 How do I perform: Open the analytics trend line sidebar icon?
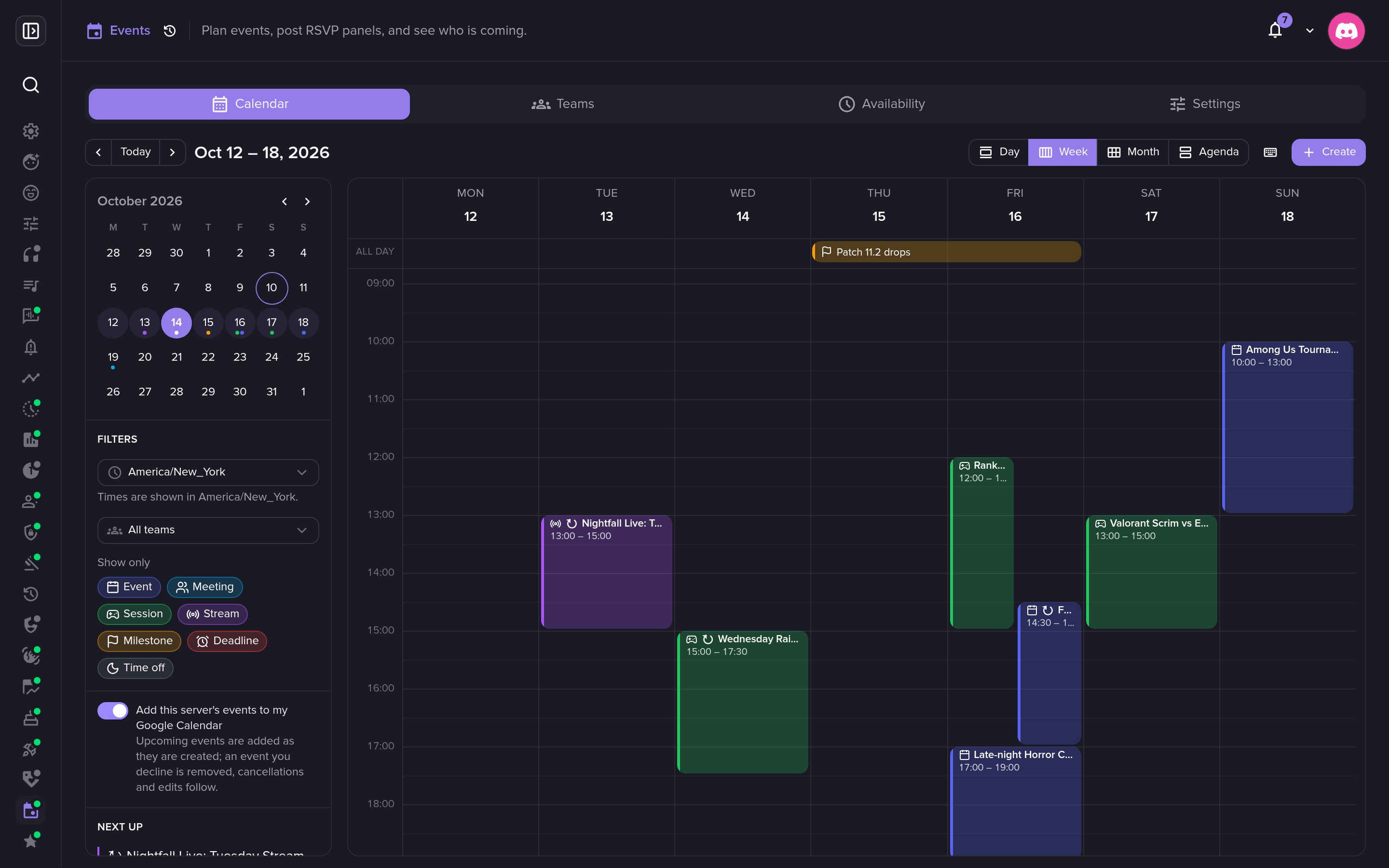(30, 378)
